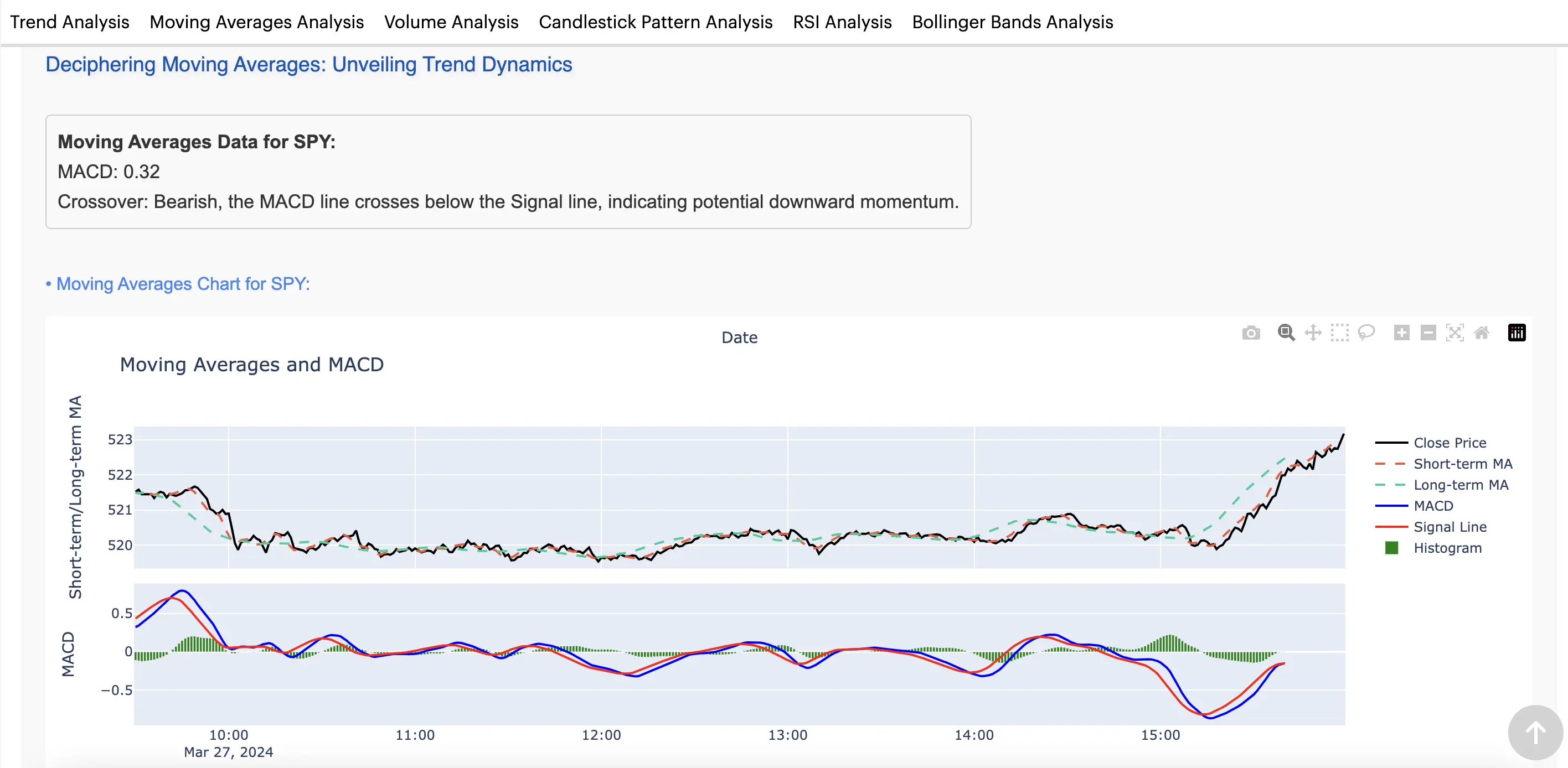Screen dimensions: 1568x768
Task: Click Short-term/Long-term MA axis title
Action: [x=75, y=497]
